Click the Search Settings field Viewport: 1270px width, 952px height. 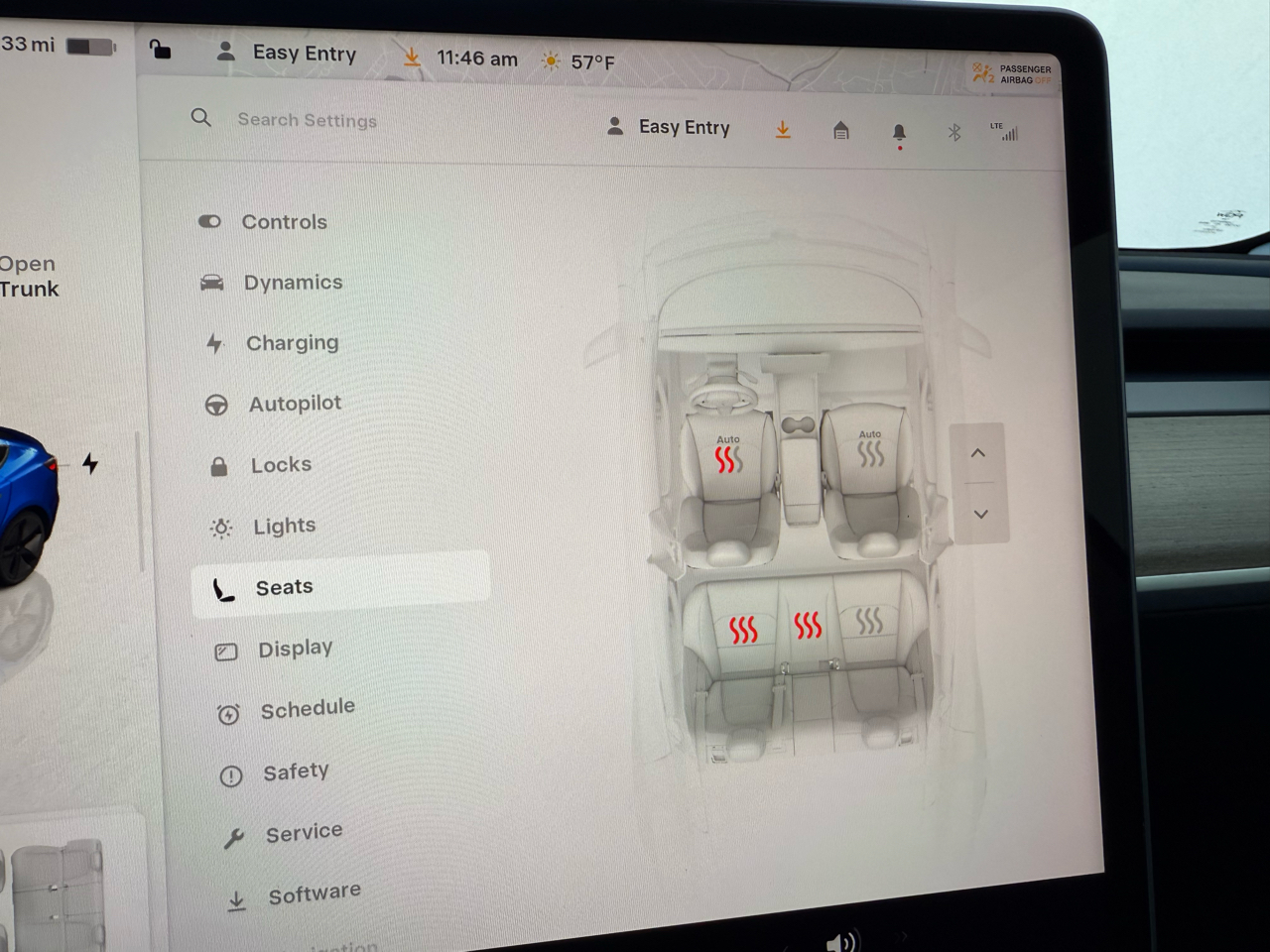[307, 120]
